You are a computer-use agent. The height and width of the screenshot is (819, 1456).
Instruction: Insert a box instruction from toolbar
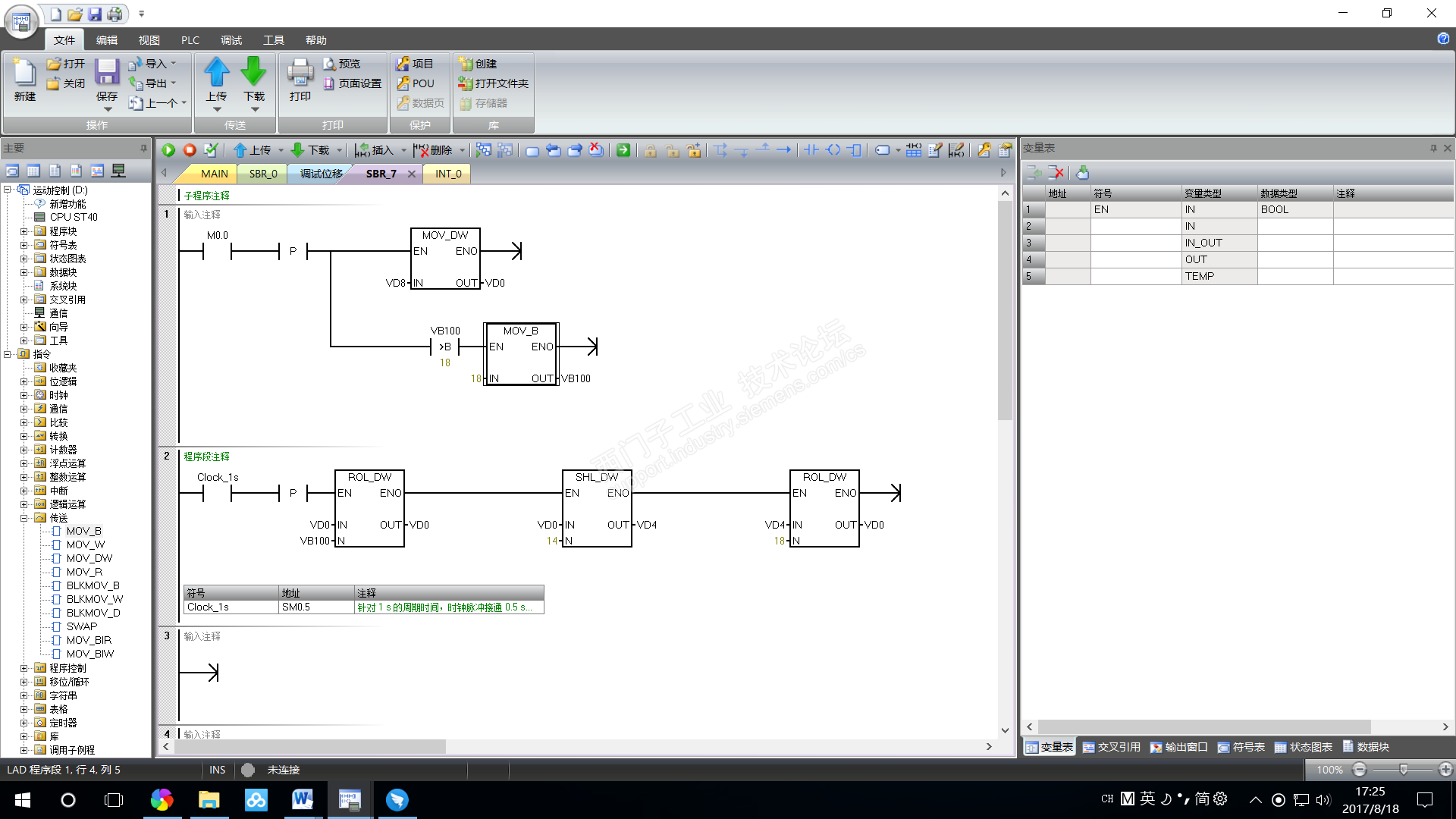(854, 150)
